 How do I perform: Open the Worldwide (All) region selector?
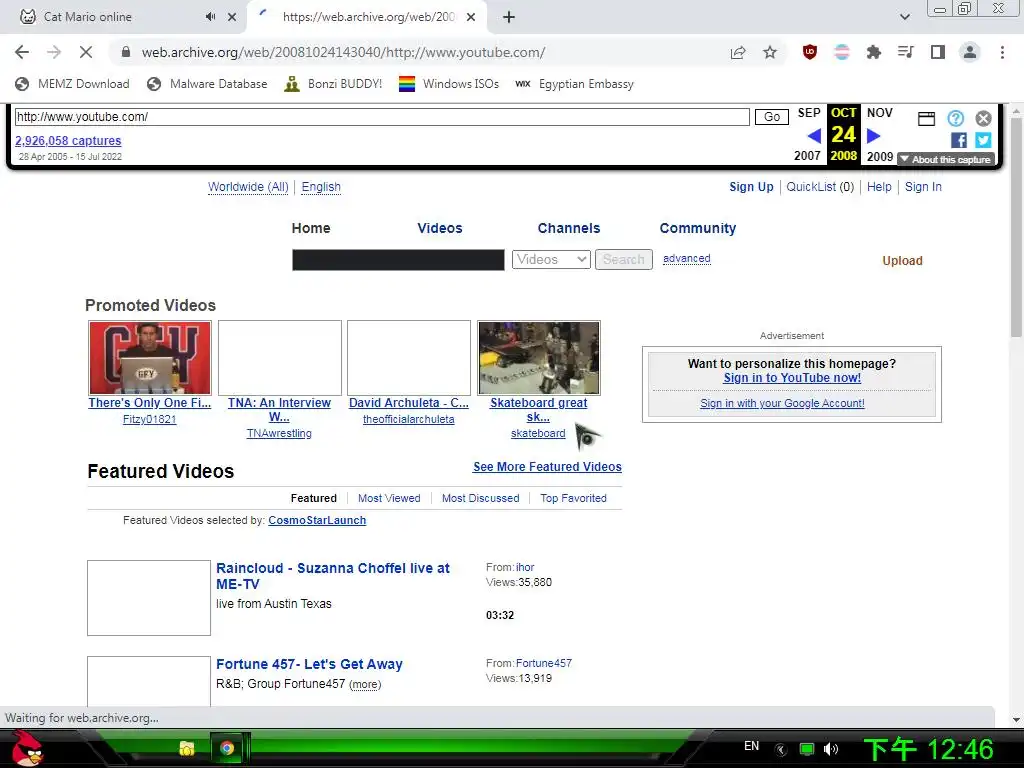pos(248,187)
